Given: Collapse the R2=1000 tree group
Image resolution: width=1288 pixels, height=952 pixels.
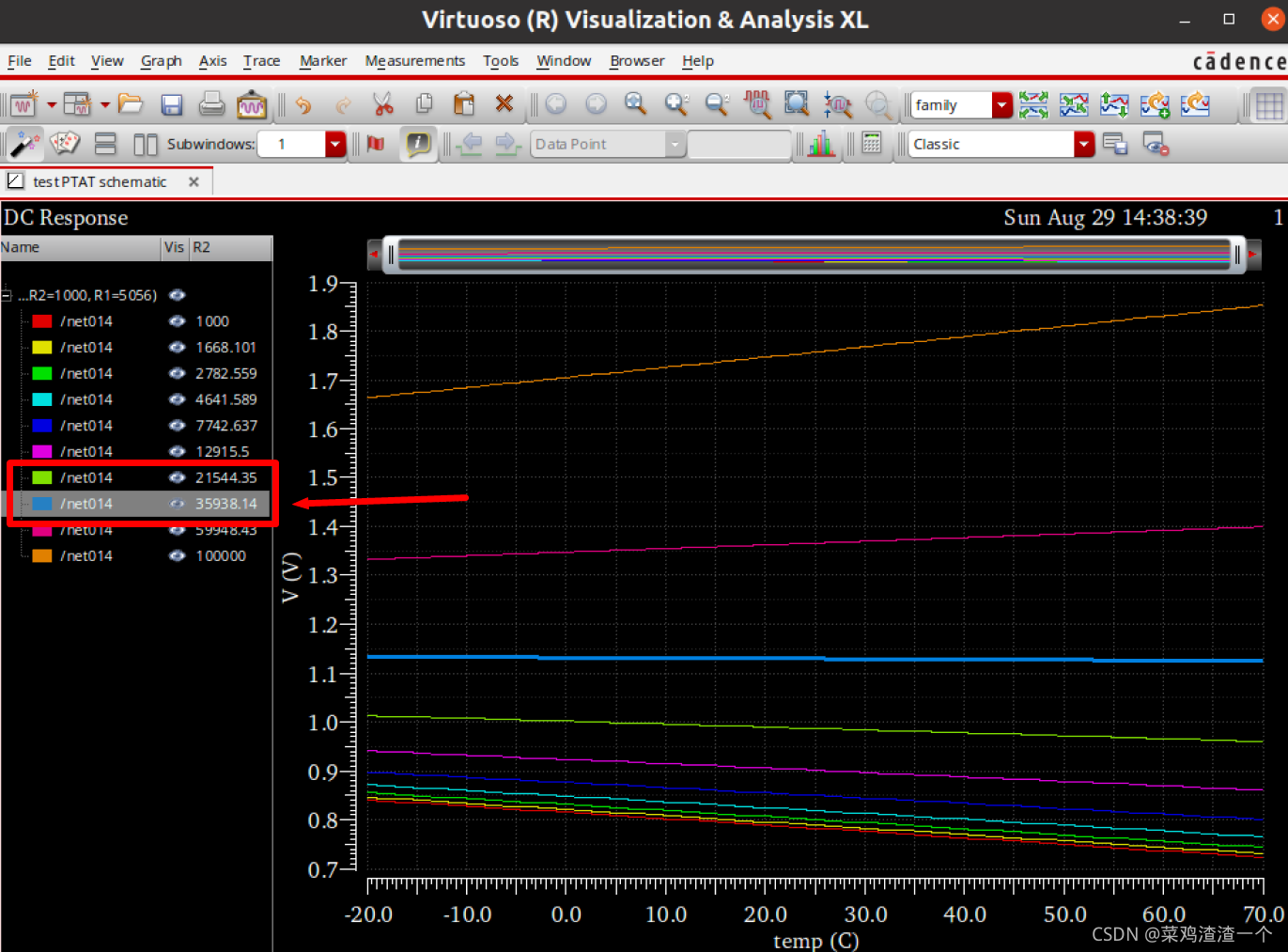Looking at the screenshot, I should coord(7,295).
